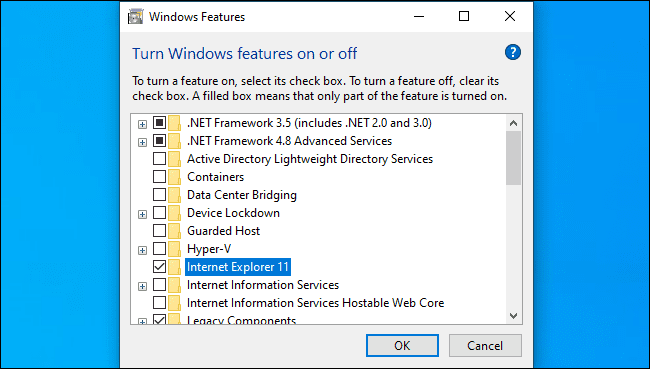This screenshot has width=650, height=369.
Task: Click the Cancel button
Action: [x=485, y=345]
